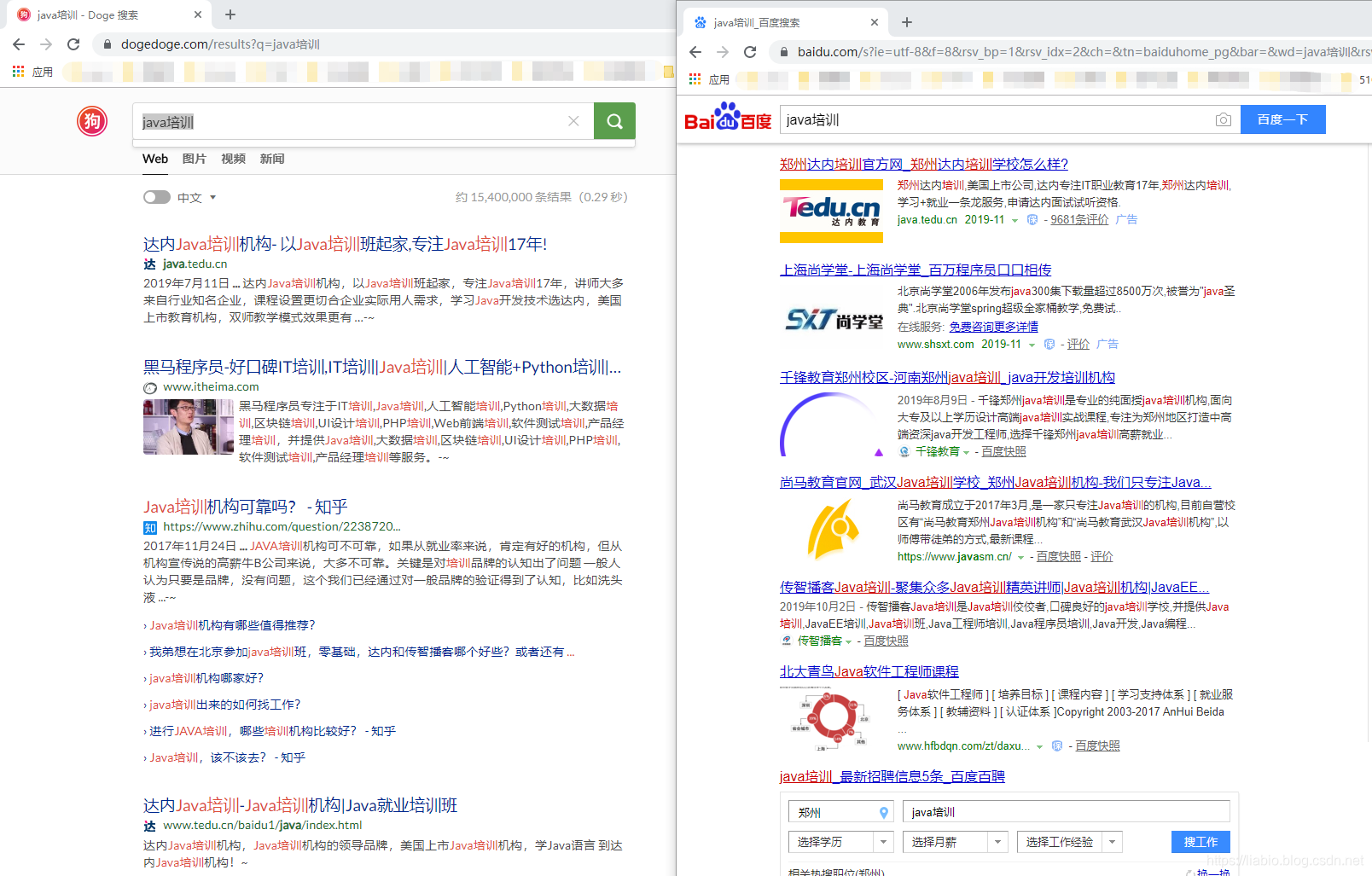Switch to the 图片 tab on Doge search
1372x876 pixels.
pyautogui.click(x=195, y=159)
